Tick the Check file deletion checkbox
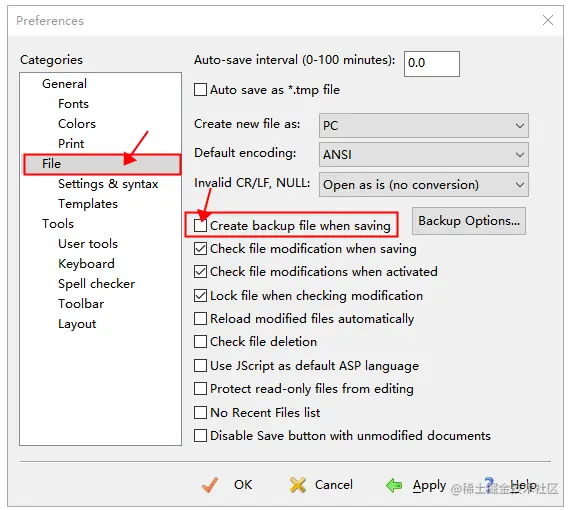The width and height of the screenshot is (573, 510). pos(200,341)
